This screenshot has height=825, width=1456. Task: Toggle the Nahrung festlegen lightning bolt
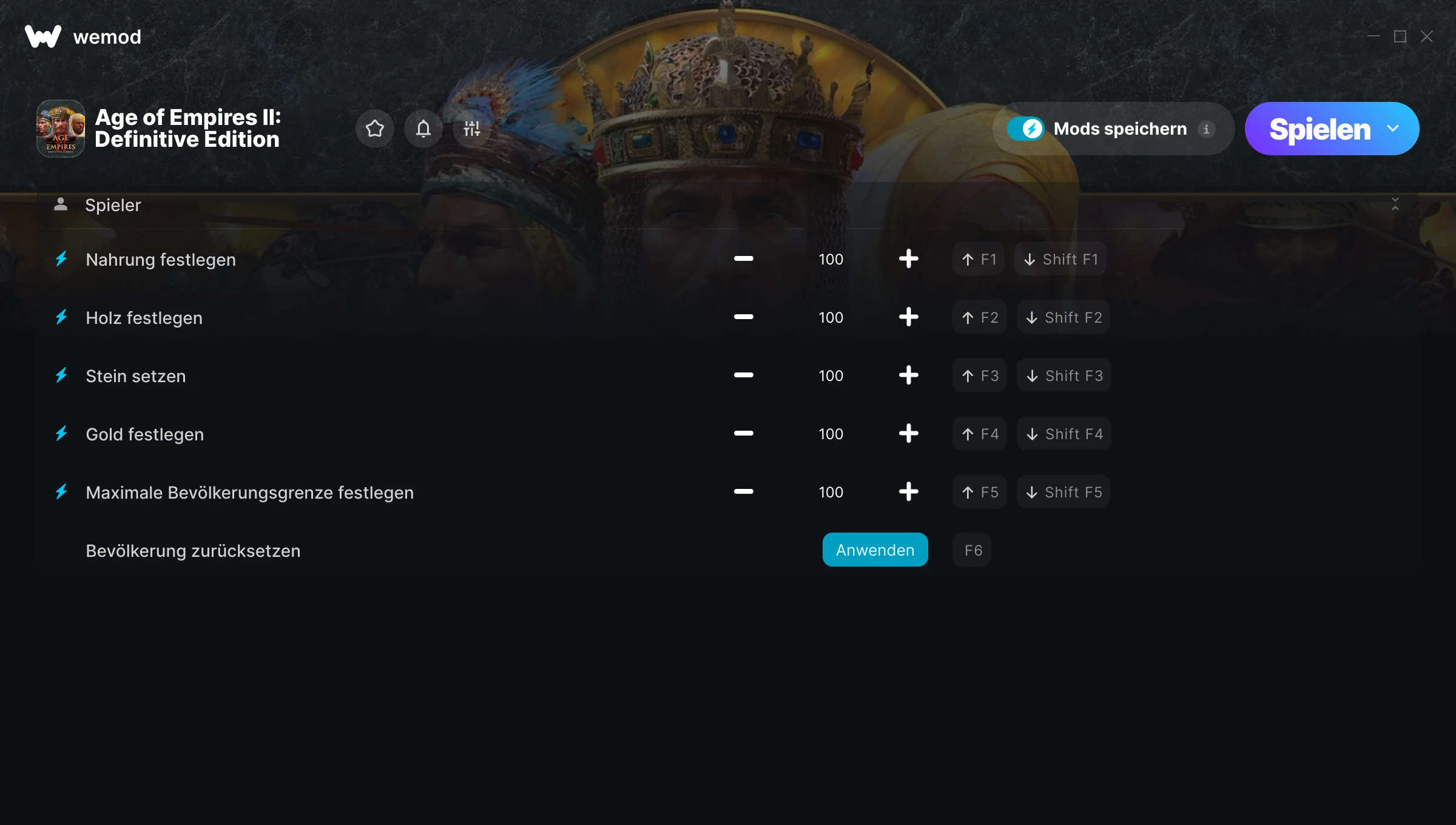point(61,259)
